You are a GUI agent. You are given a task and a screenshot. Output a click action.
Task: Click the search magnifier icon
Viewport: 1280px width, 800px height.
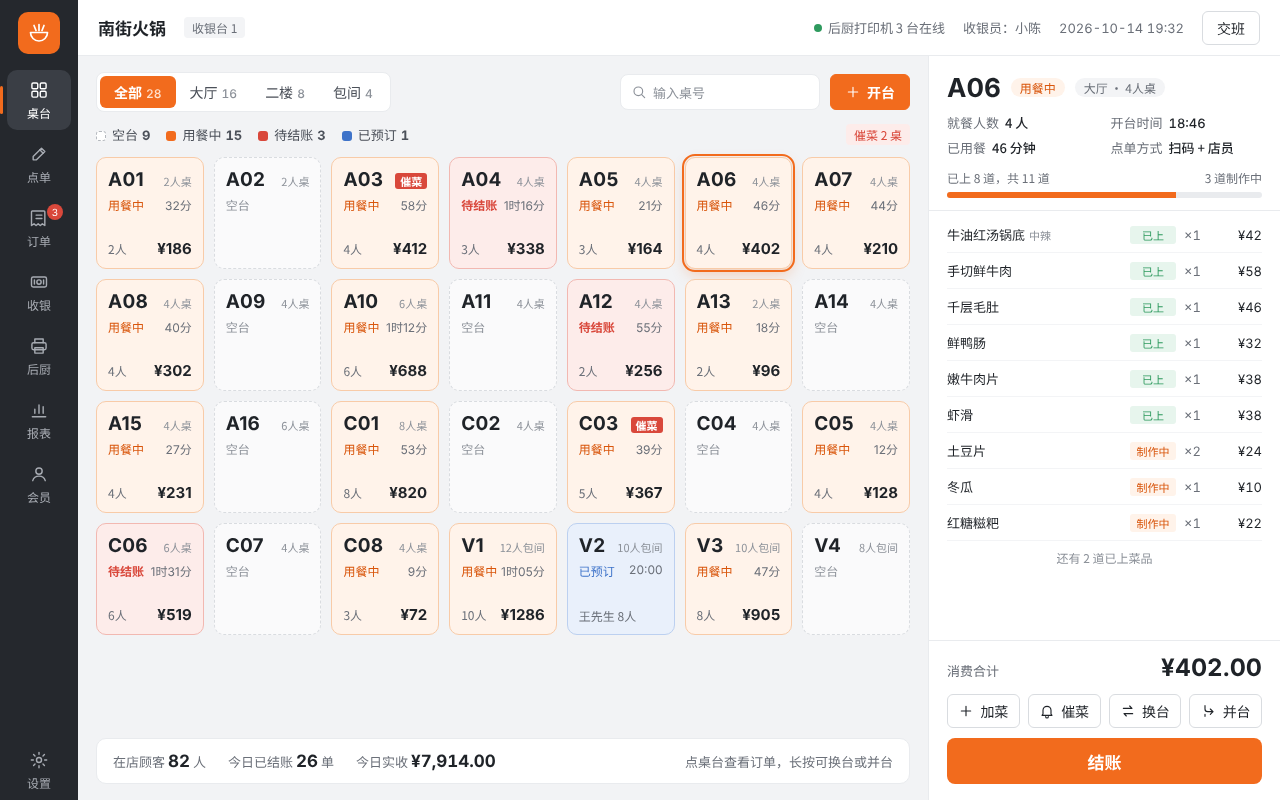click(x=639, y=92)
